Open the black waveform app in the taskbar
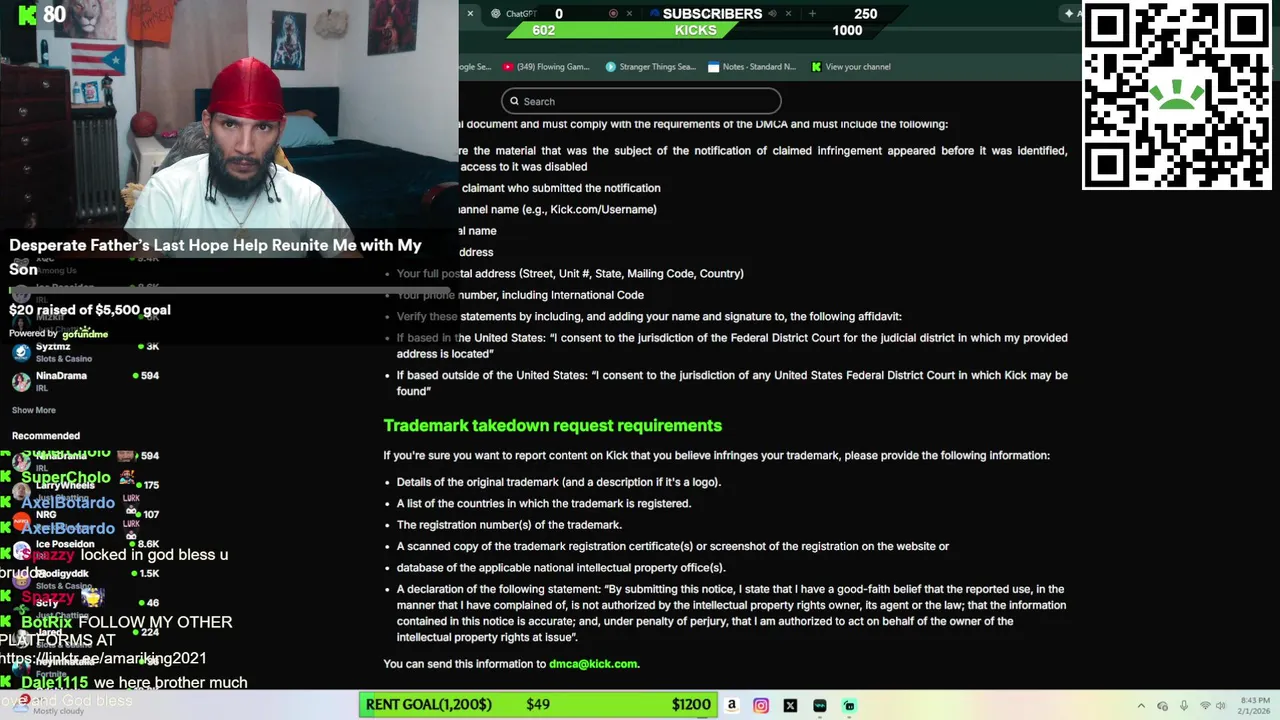 tap(820, 705)
